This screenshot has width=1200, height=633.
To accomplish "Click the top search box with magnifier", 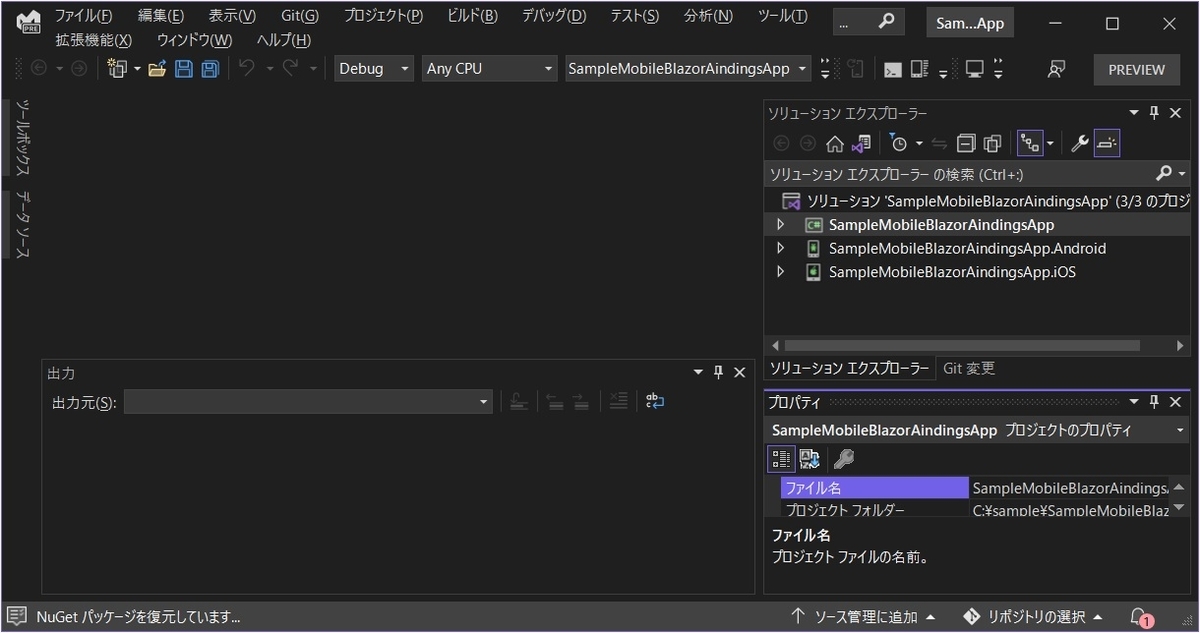I will tap(868, 21).
